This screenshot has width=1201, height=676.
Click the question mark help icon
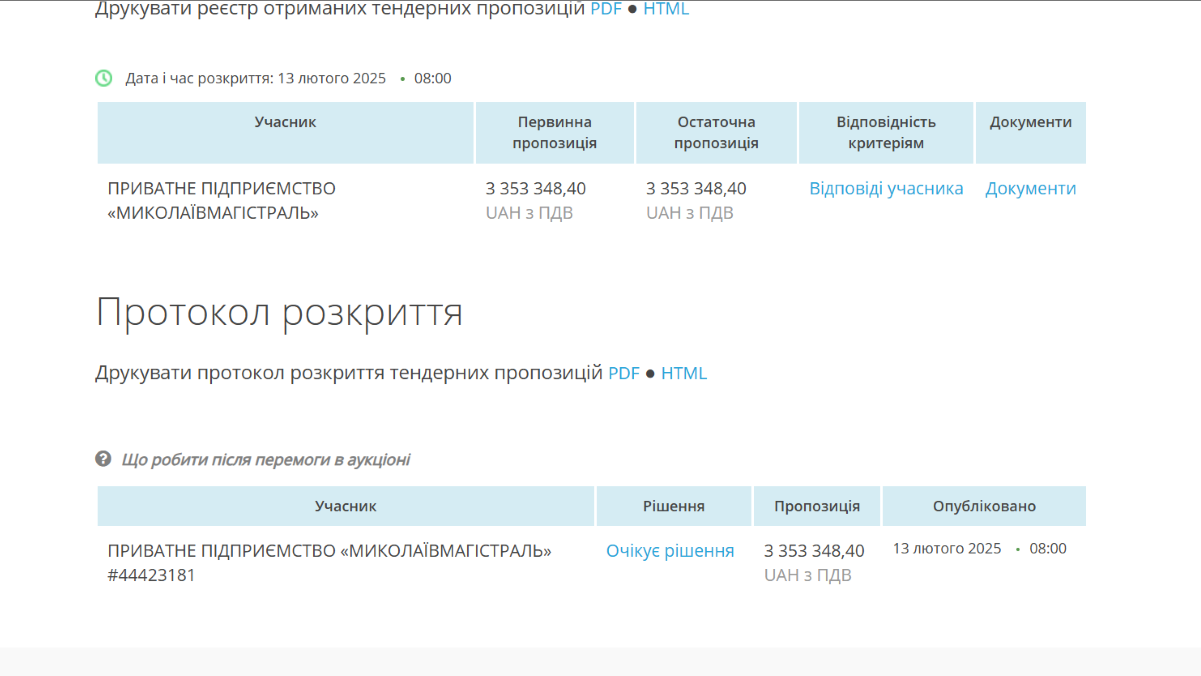pos(103,459)
